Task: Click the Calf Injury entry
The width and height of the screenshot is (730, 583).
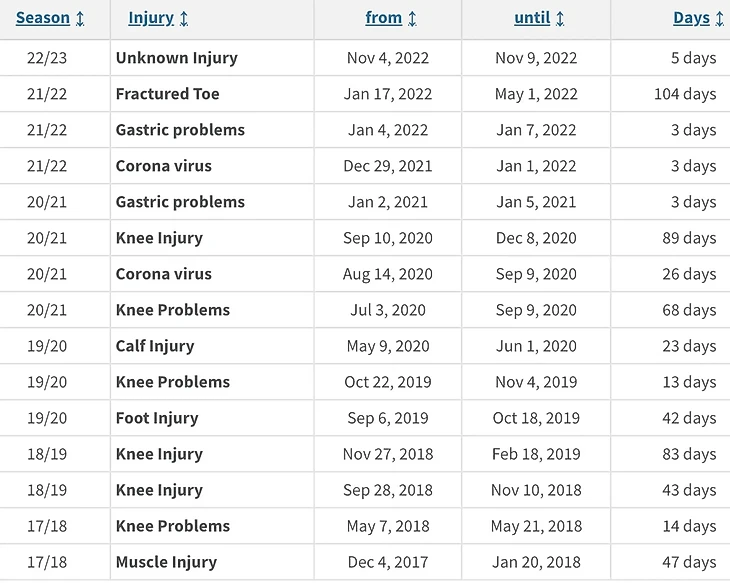Action: coord(155,346)
